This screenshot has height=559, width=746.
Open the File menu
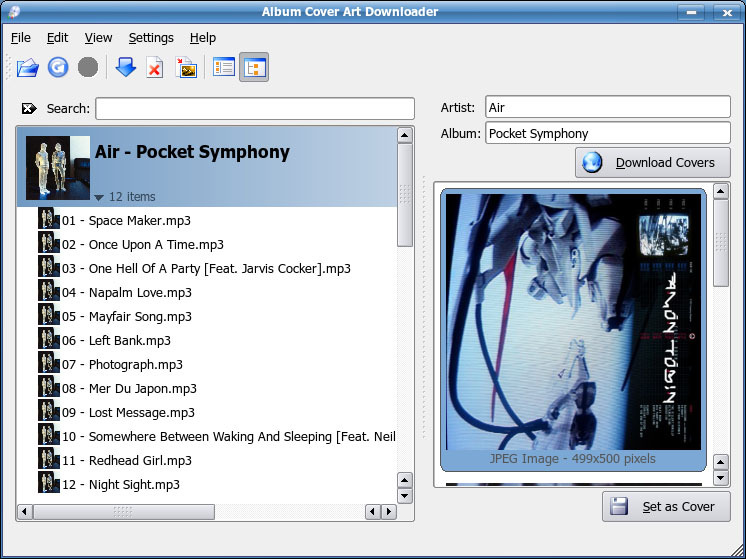tap(21, 38)
